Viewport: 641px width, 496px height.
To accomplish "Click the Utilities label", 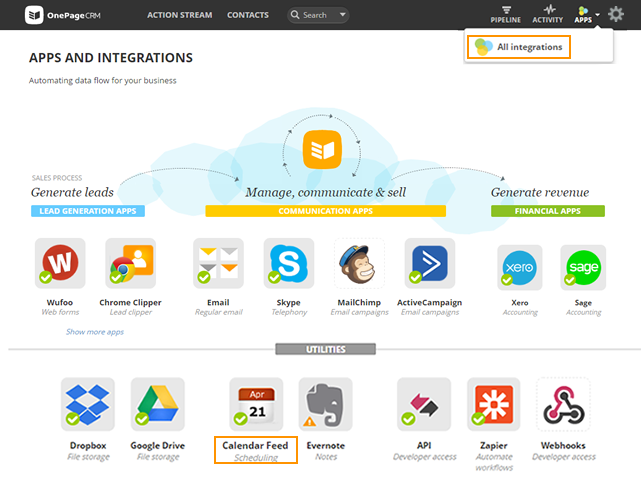I will coord(326,349).
